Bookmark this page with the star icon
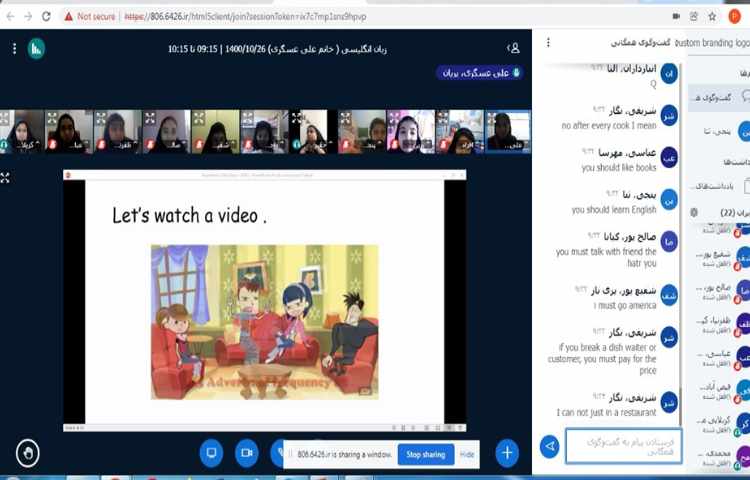The height and width of the screenshot is (480, 750). (712, 16)
